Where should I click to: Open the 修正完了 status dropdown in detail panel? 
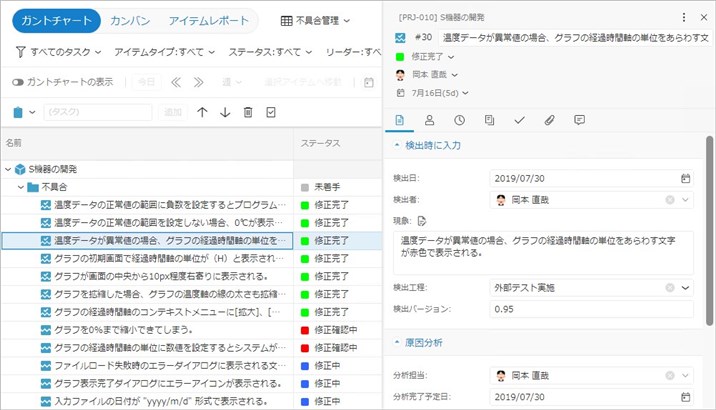click(x=432, y=56)
